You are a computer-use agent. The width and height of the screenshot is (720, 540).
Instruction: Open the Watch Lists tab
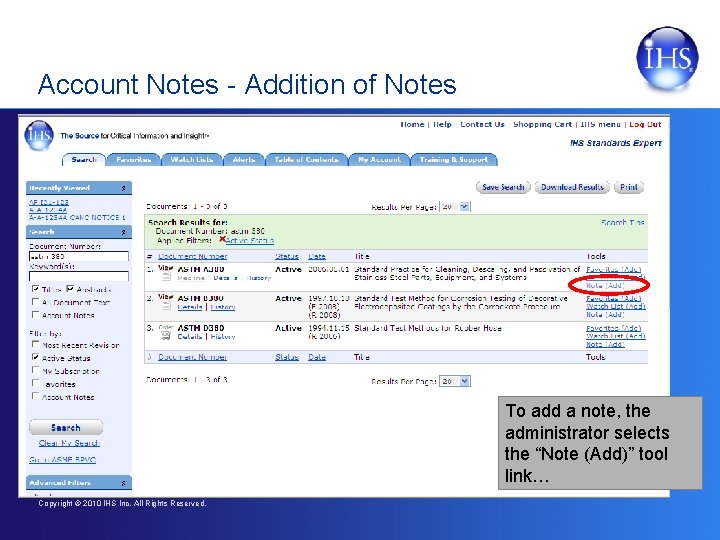(x=191, y=159)
